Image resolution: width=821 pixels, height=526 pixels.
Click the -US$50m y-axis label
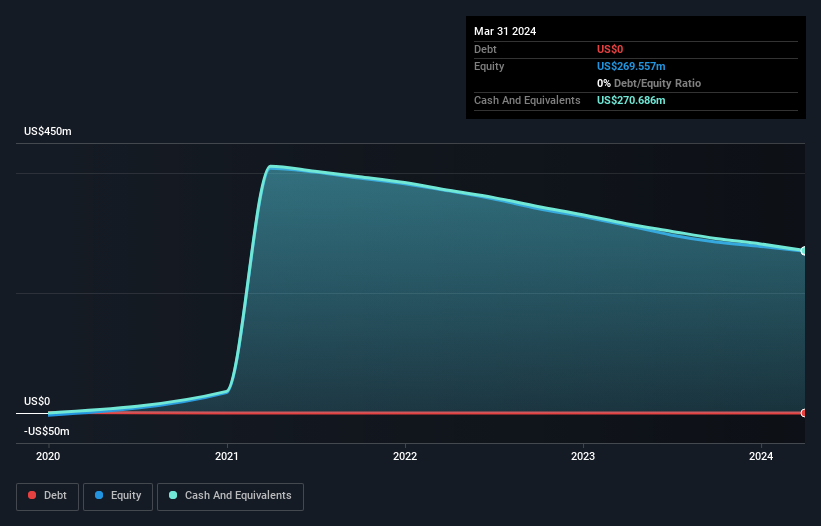(47, 431)
